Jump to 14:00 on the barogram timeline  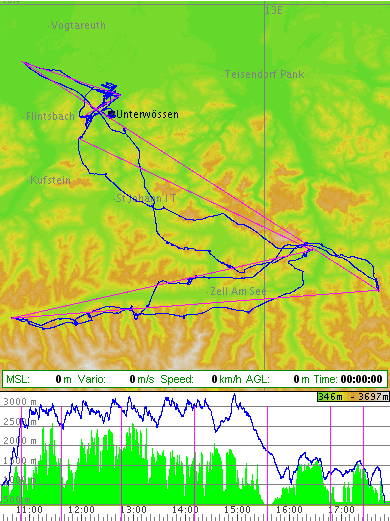pyautogui.click(x=185, y=510)
